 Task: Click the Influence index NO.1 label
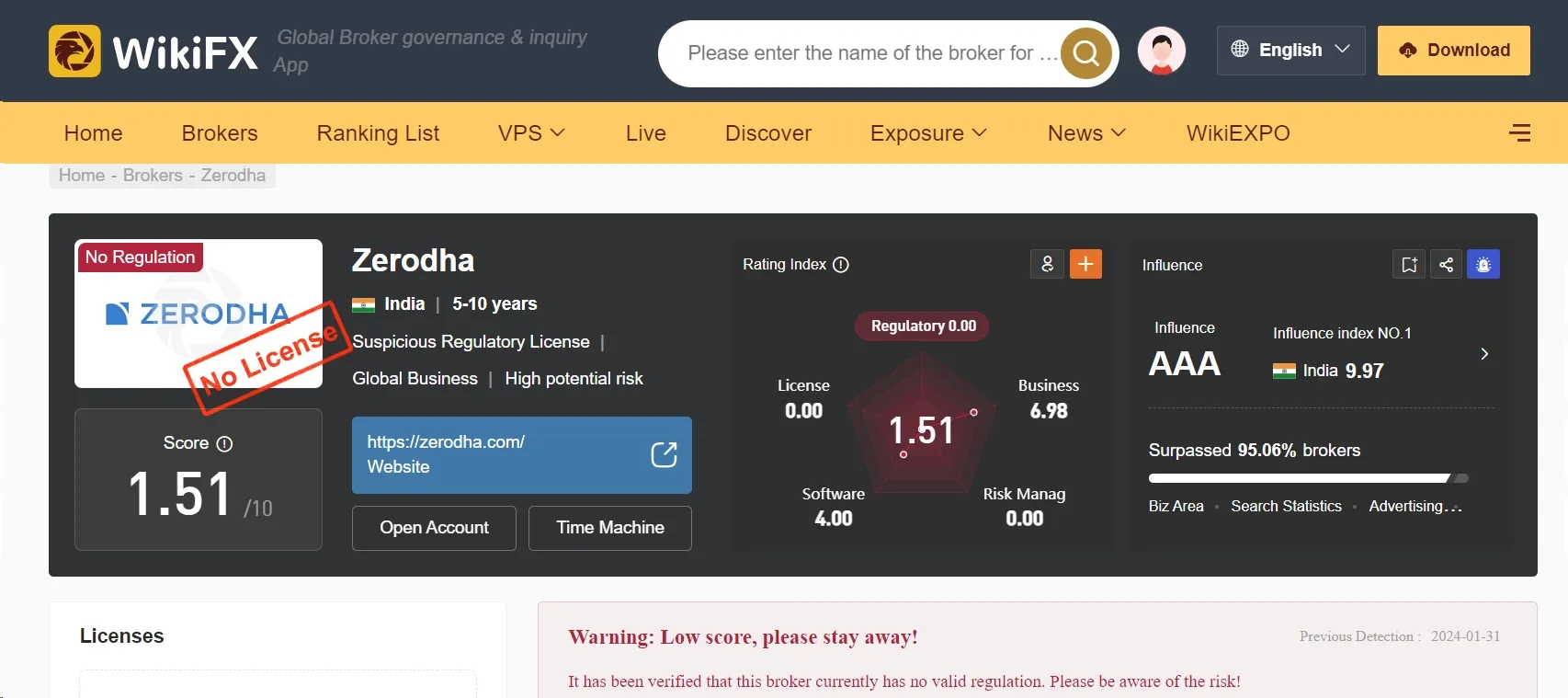(x=1342, y=334)
